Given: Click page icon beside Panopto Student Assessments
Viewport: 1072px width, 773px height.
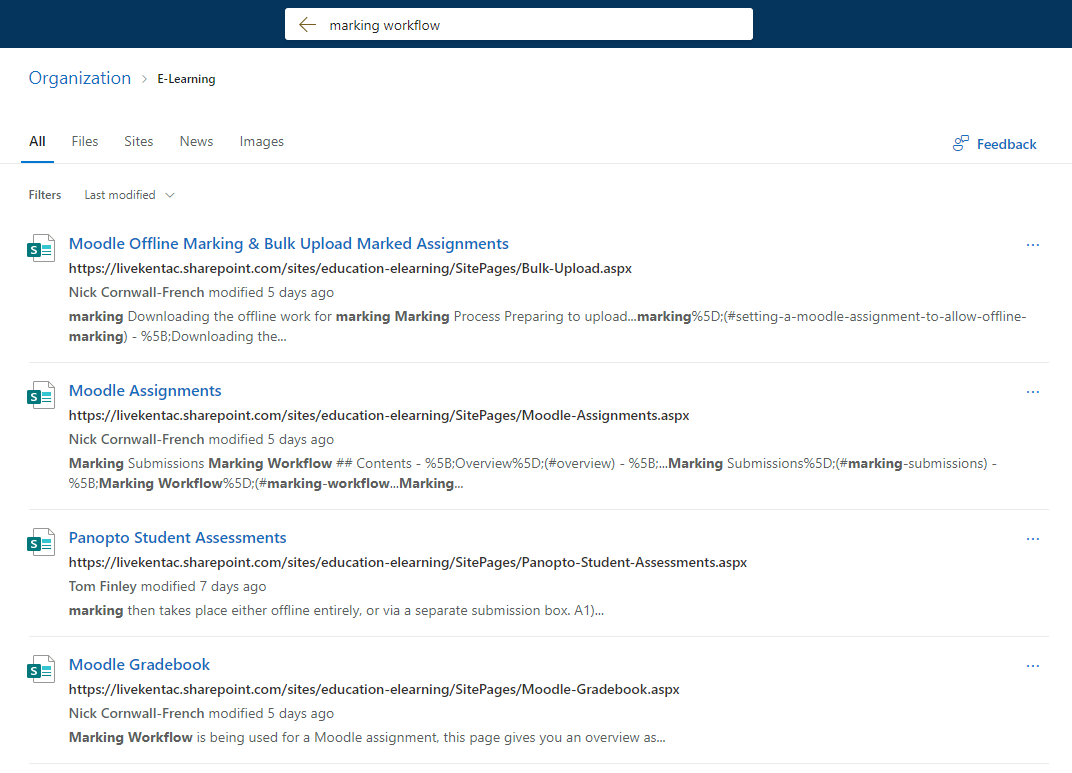Looking at the screenshot, I should 40,542.
